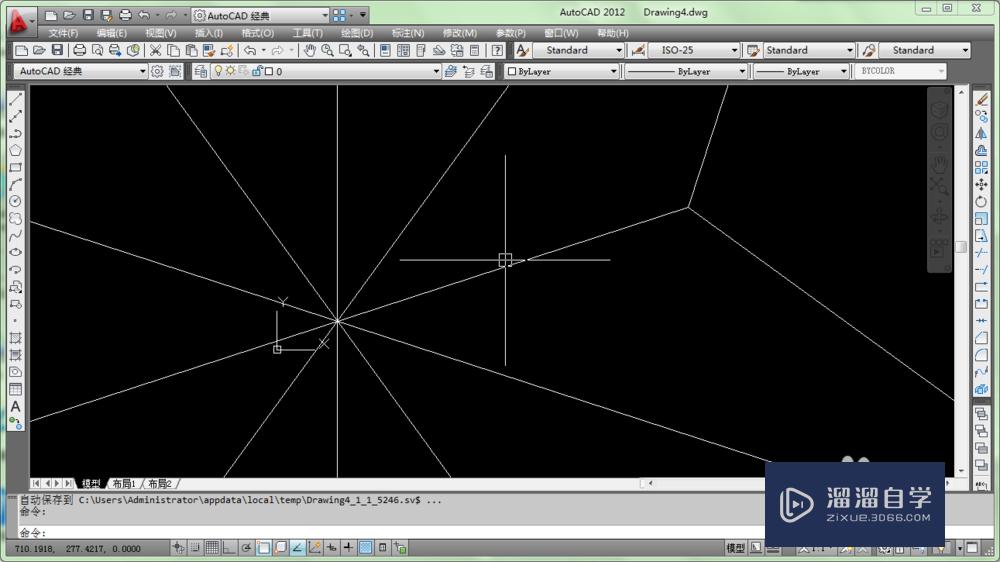Toggle Polar Tracking in status bar

[246, 547]
